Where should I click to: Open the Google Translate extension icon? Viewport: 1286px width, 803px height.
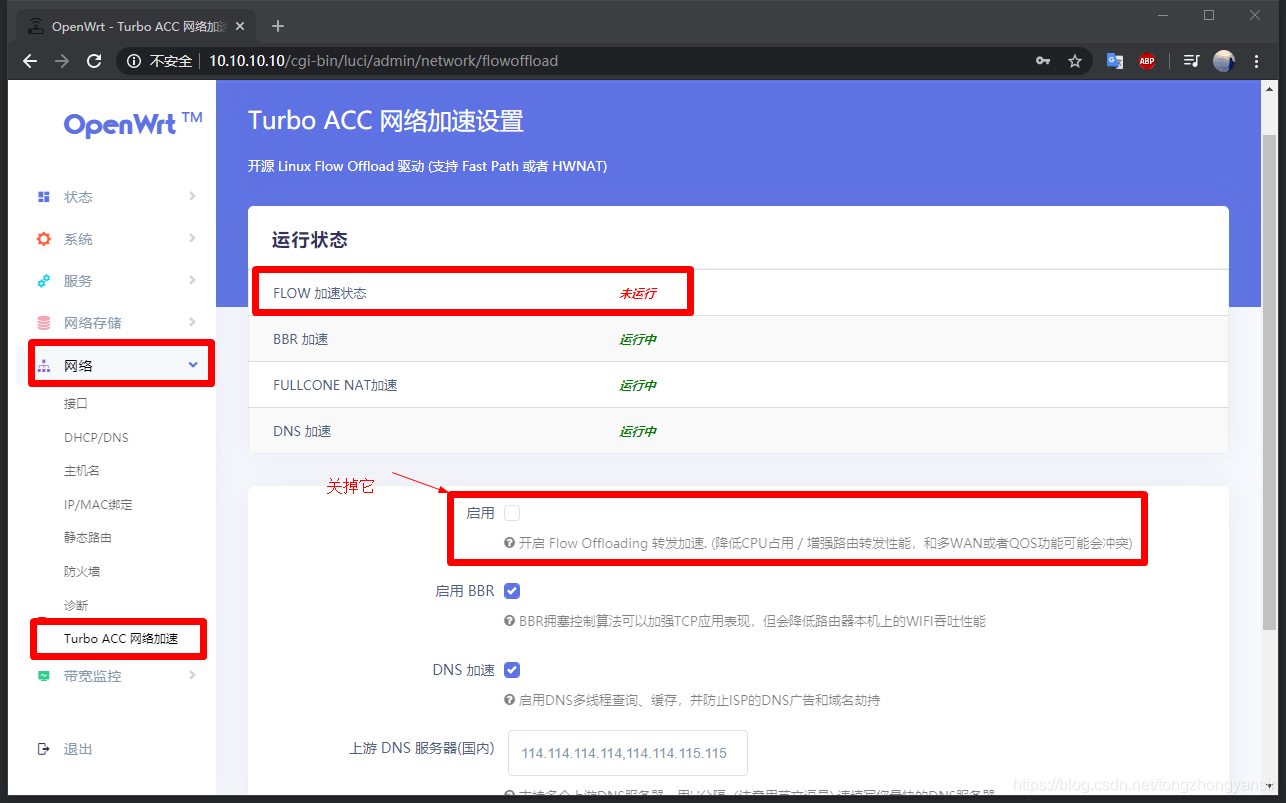1114,61
